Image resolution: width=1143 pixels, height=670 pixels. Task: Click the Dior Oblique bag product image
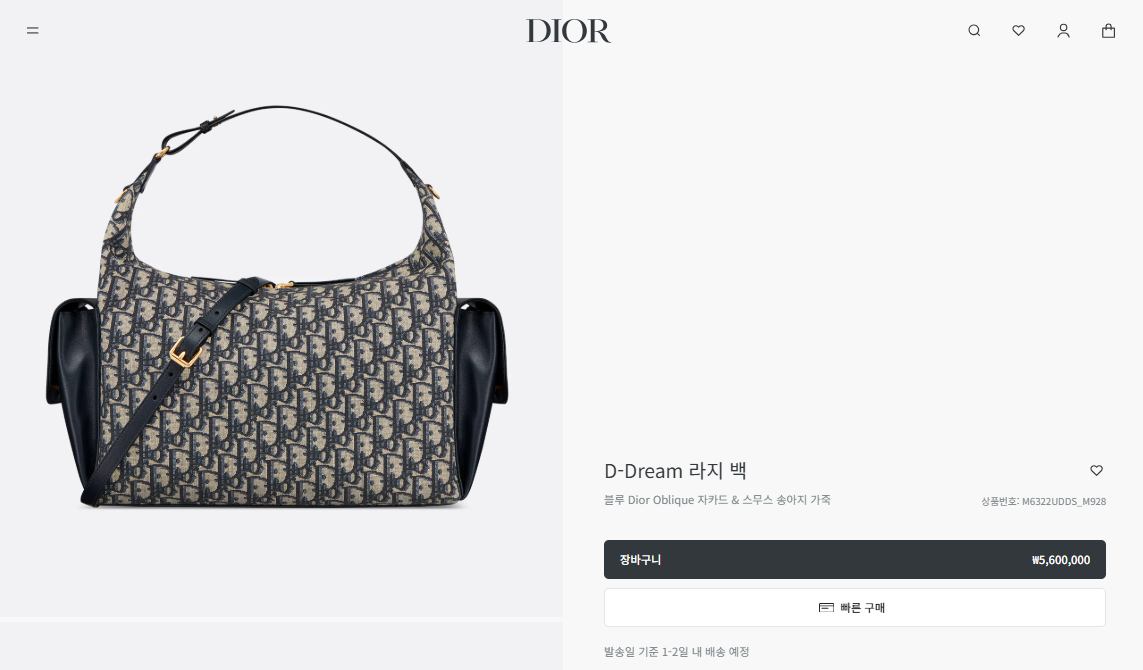click(x=277, y=307)
